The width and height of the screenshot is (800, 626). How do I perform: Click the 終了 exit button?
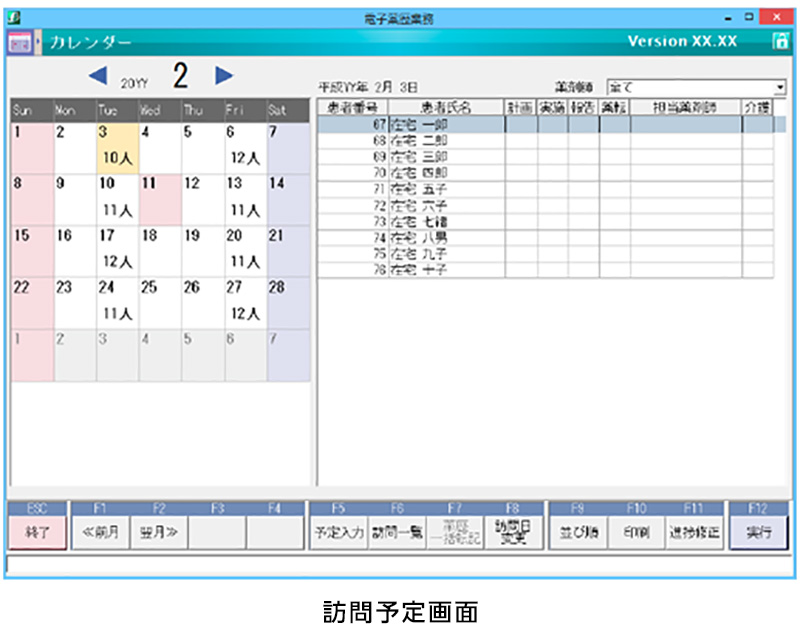point(38,531)
